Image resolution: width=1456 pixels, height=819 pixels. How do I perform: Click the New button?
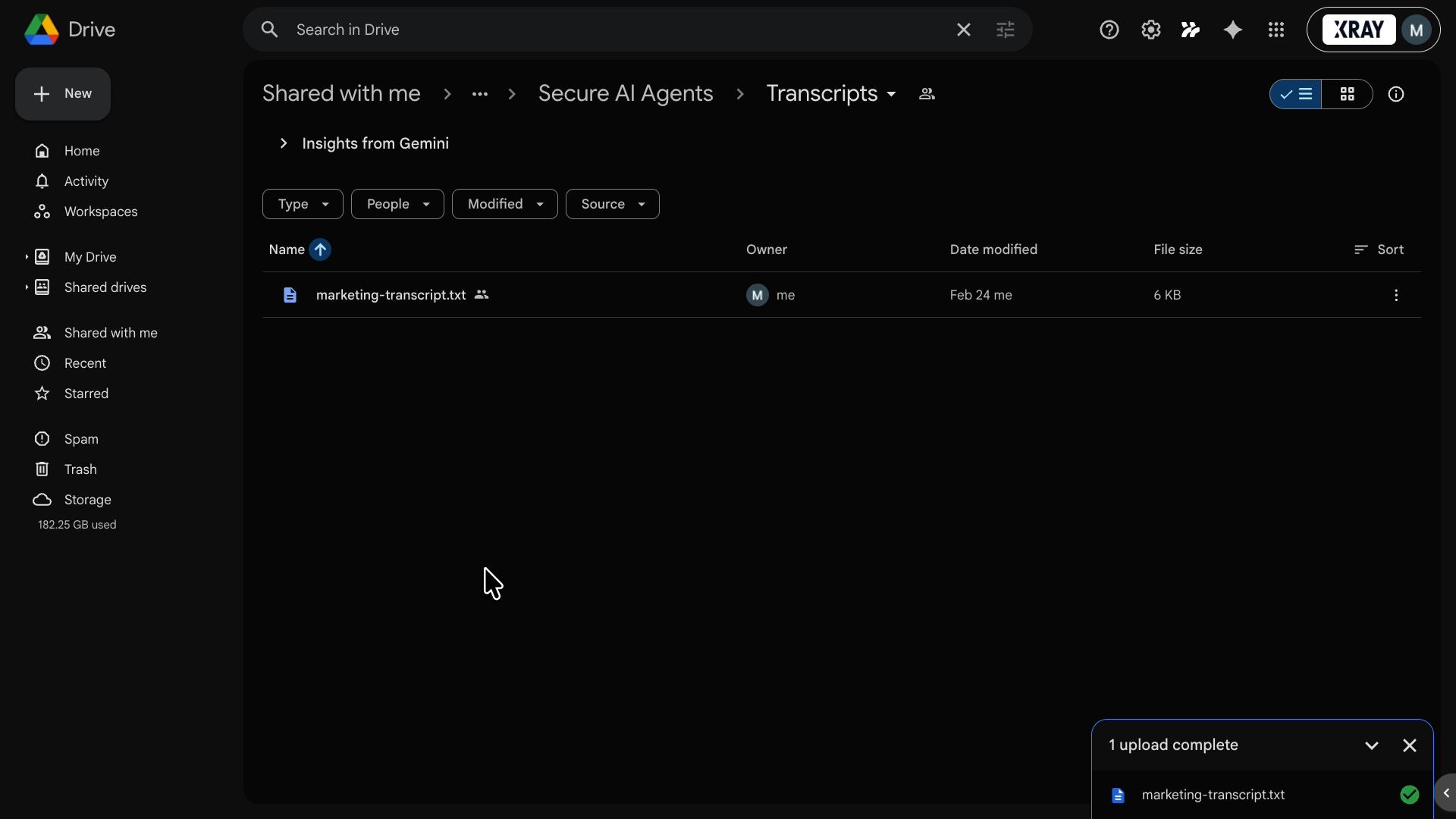pos(62,93)
